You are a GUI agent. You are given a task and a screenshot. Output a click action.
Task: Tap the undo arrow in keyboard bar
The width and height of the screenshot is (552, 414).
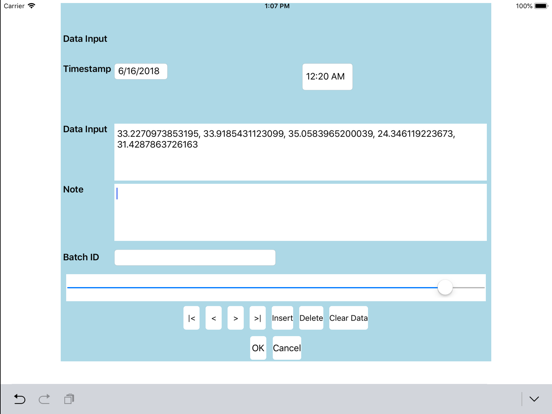coord(19,399)
